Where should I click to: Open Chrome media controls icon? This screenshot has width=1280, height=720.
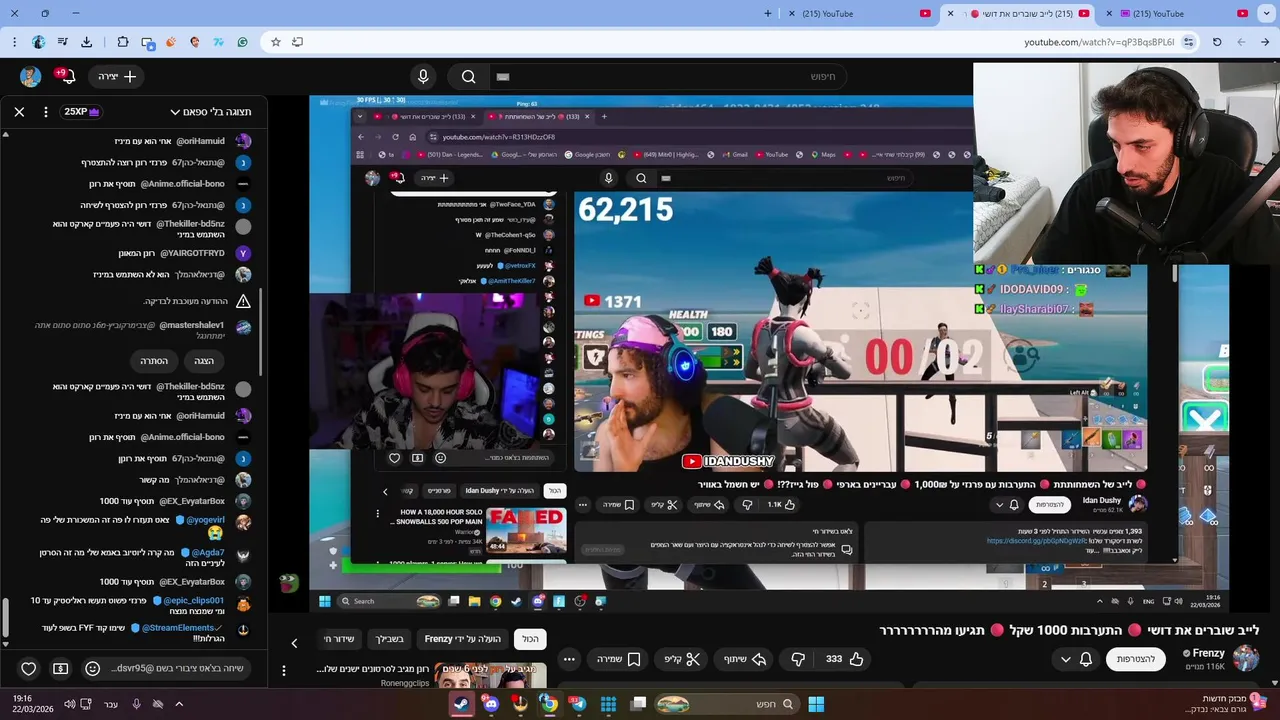(x=62, y=42)
